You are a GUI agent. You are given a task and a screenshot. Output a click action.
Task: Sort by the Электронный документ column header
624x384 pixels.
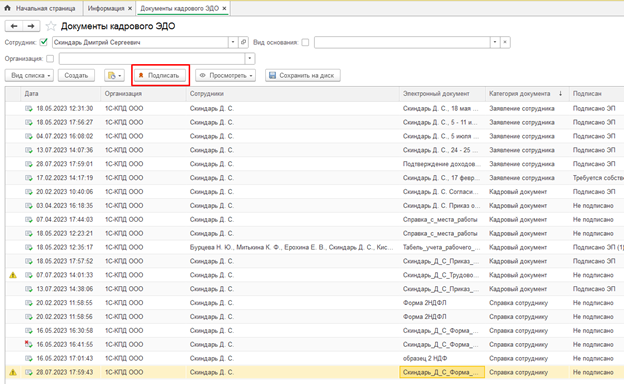442,94
